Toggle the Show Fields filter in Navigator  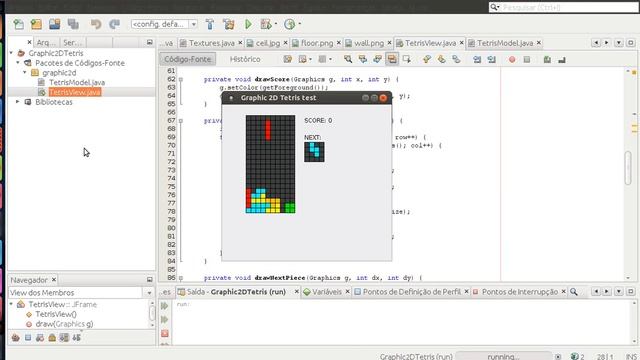pyautogui.click(x=28, y=338)
